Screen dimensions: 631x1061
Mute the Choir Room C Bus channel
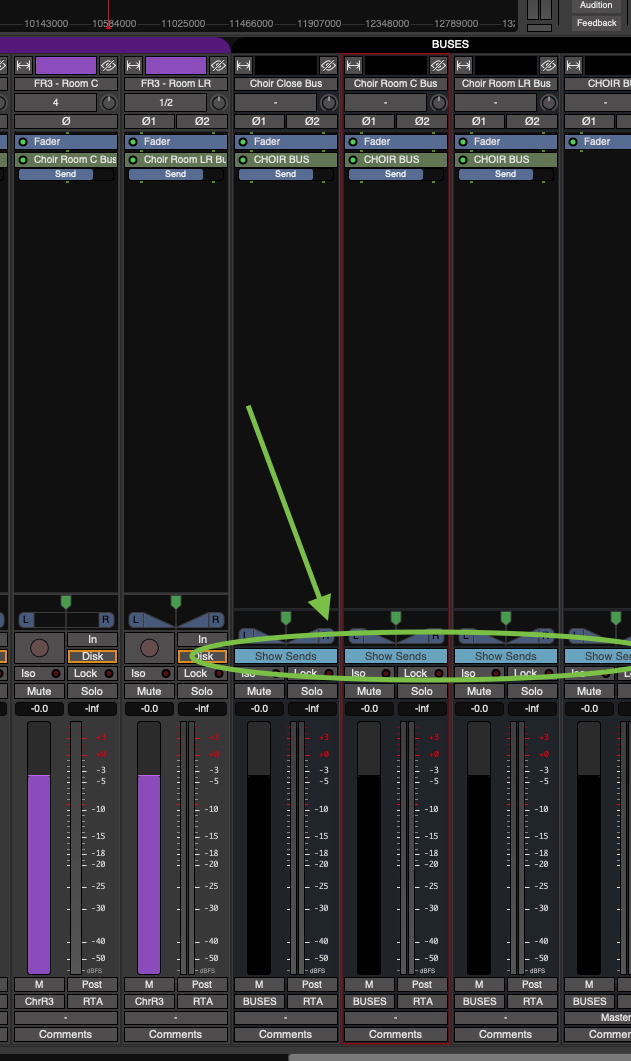[369, 691]
